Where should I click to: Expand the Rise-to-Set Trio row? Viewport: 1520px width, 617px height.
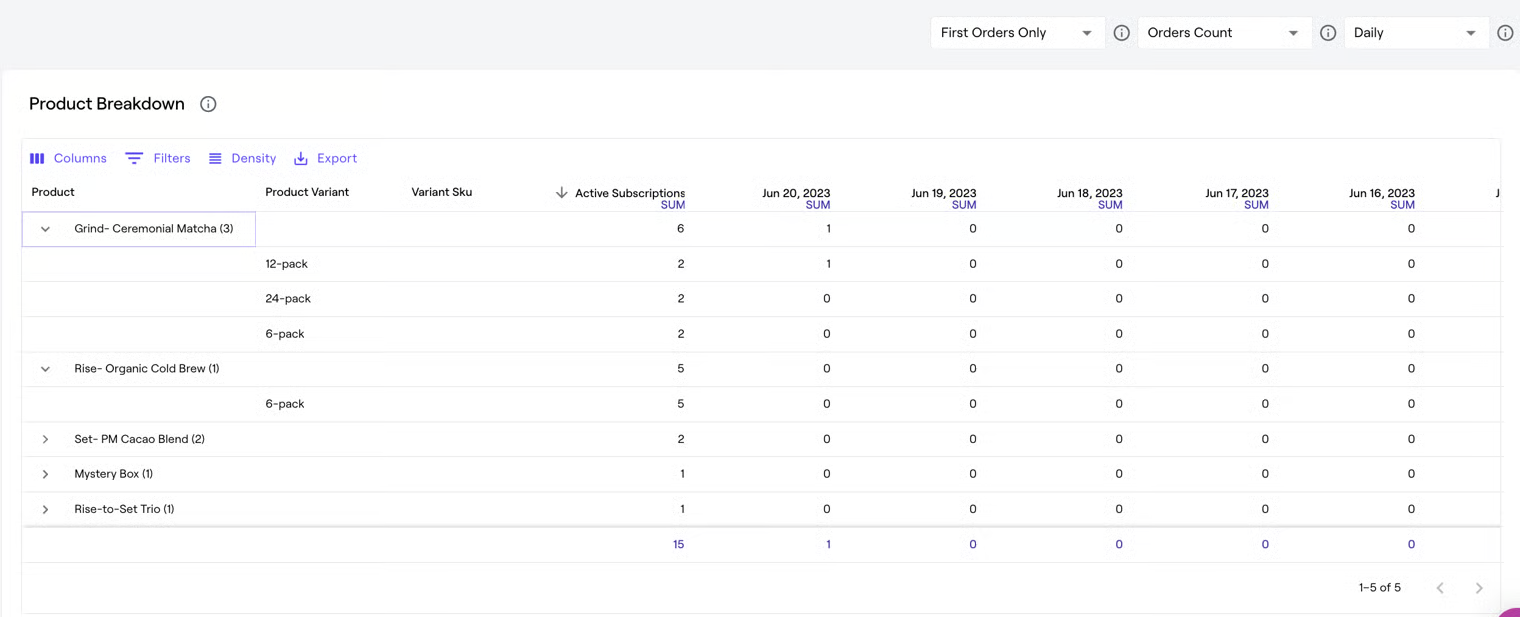[x=45, y=509]
